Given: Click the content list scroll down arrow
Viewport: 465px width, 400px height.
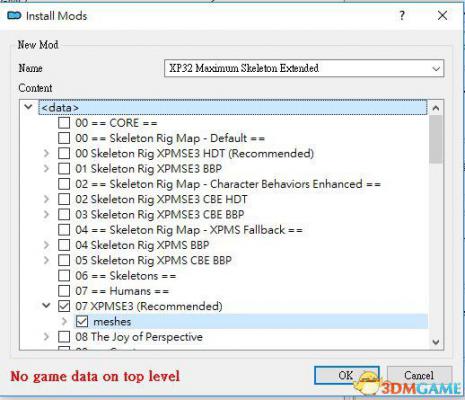Looking at the screenshot, I should click(x=436, y=342).
